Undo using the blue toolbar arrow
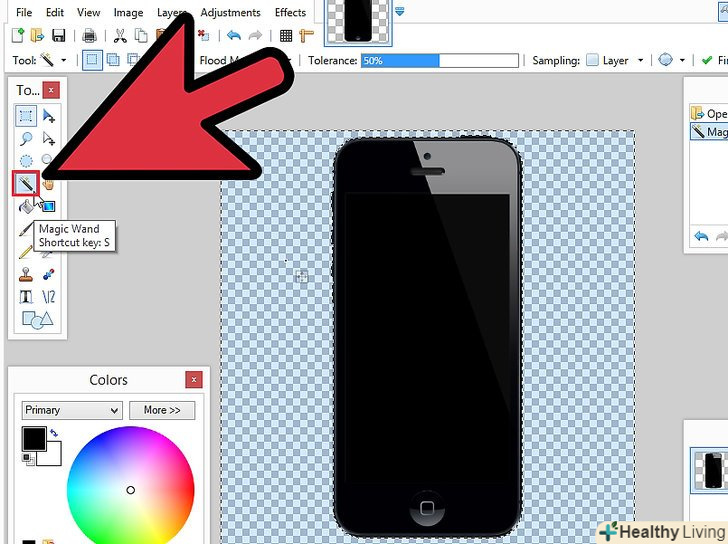 234,35
